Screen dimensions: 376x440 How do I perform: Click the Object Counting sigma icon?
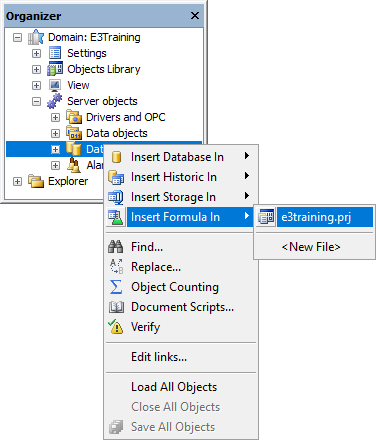click(116, 287)
